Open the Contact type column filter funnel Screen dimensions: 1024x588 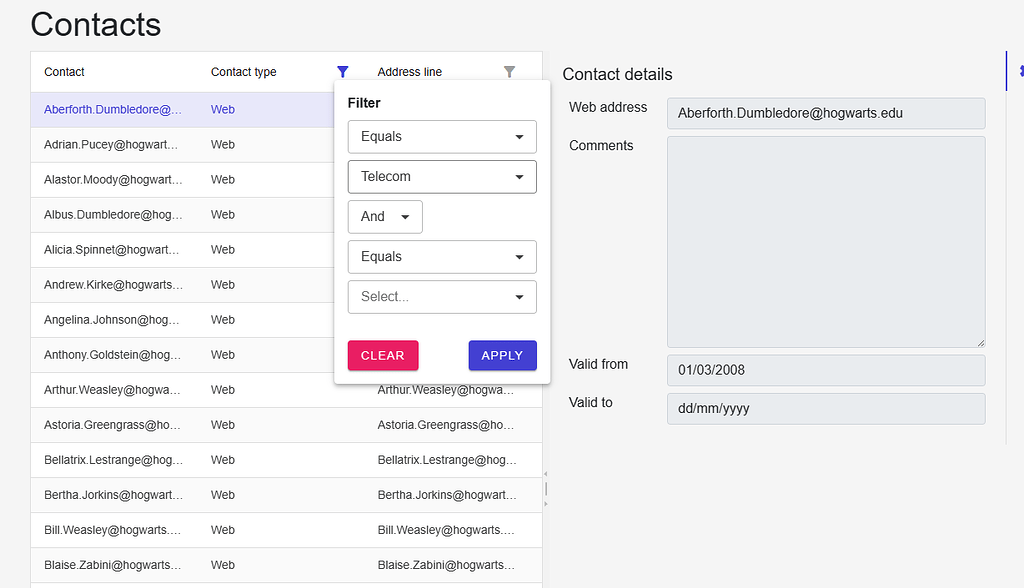pyautogui.click(x=343, y=71)
